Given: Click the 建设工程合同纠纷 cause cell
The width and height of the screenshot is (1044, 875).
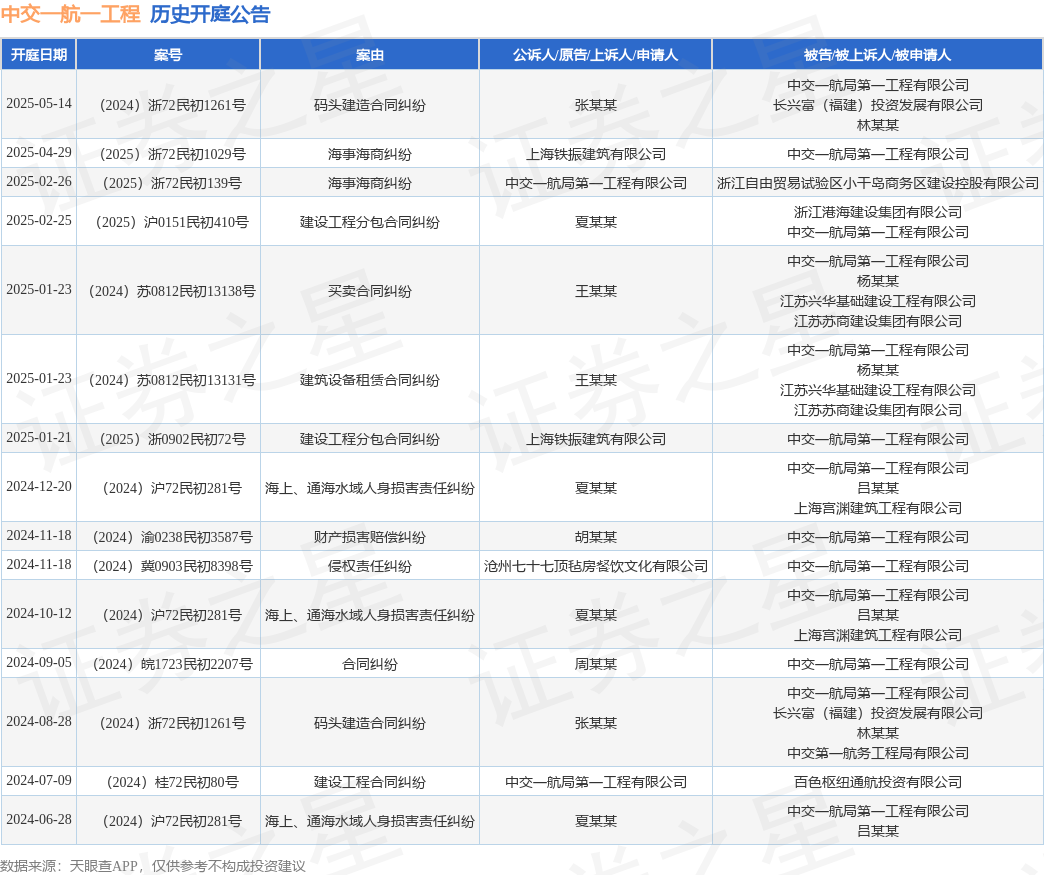Looking at the screenshot, I should coord(370,782).
